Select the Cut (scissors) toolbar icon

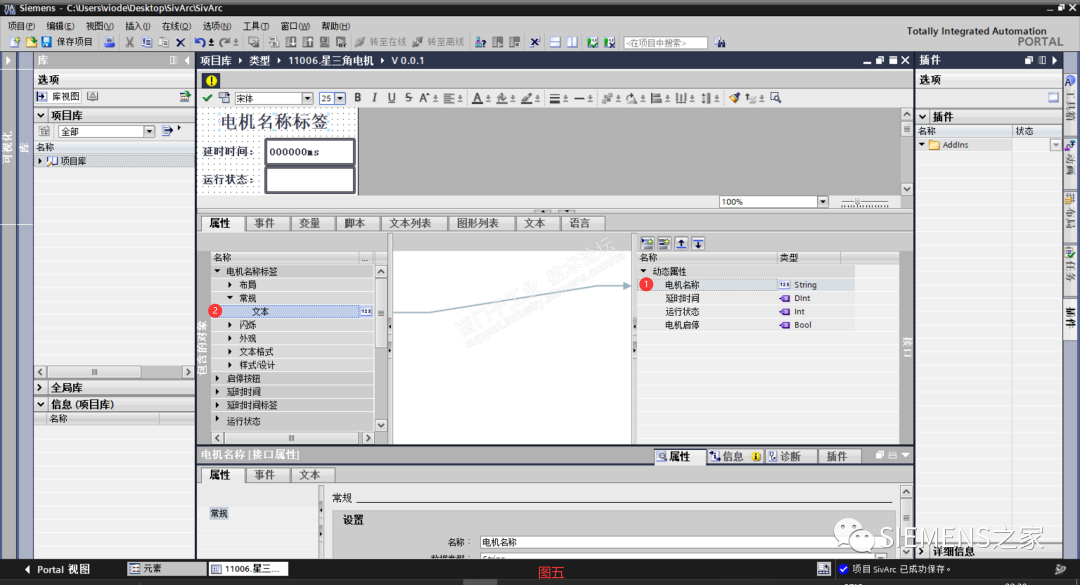129,42
